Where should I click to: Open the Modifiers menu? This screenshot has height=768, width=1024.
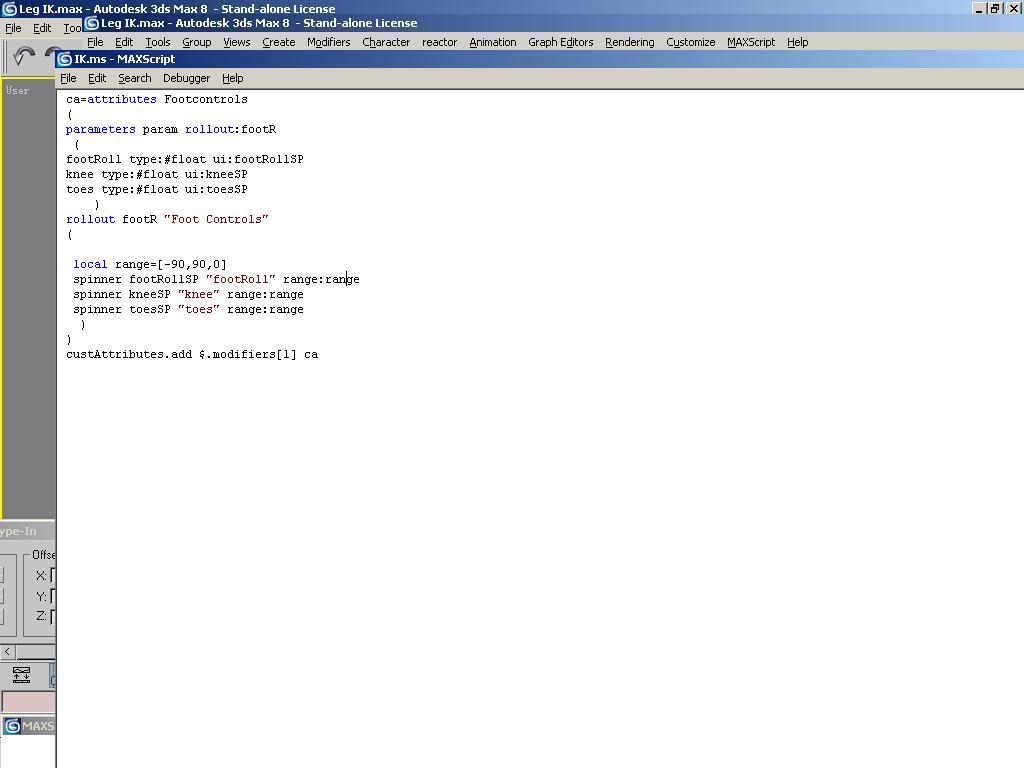pyautogui.click(x=328, y=42)
